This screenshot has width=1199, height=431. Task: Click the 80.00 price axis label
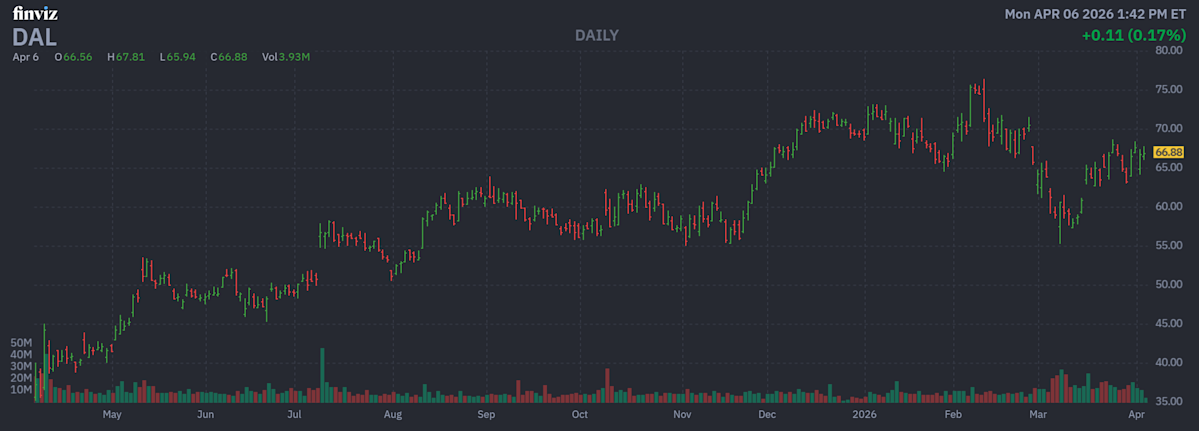(1169, 50)
